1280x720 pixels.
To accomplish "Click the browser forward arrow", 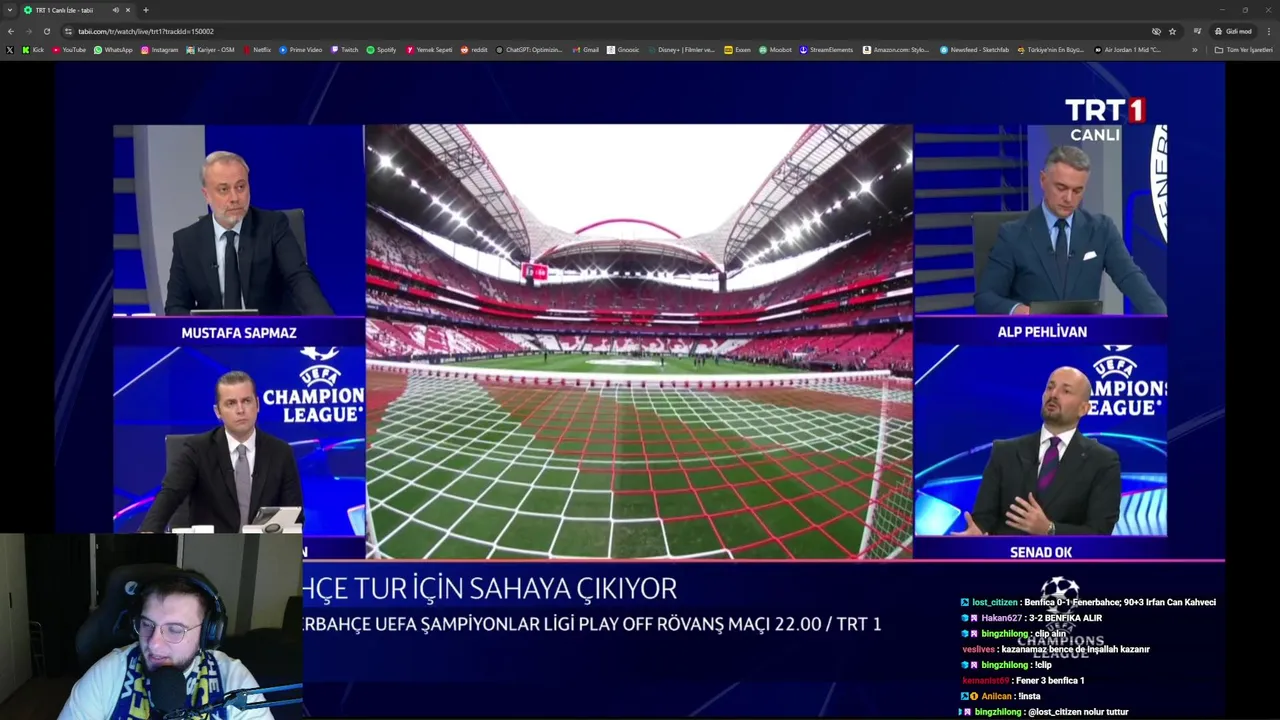I will (x=28, y=31).
